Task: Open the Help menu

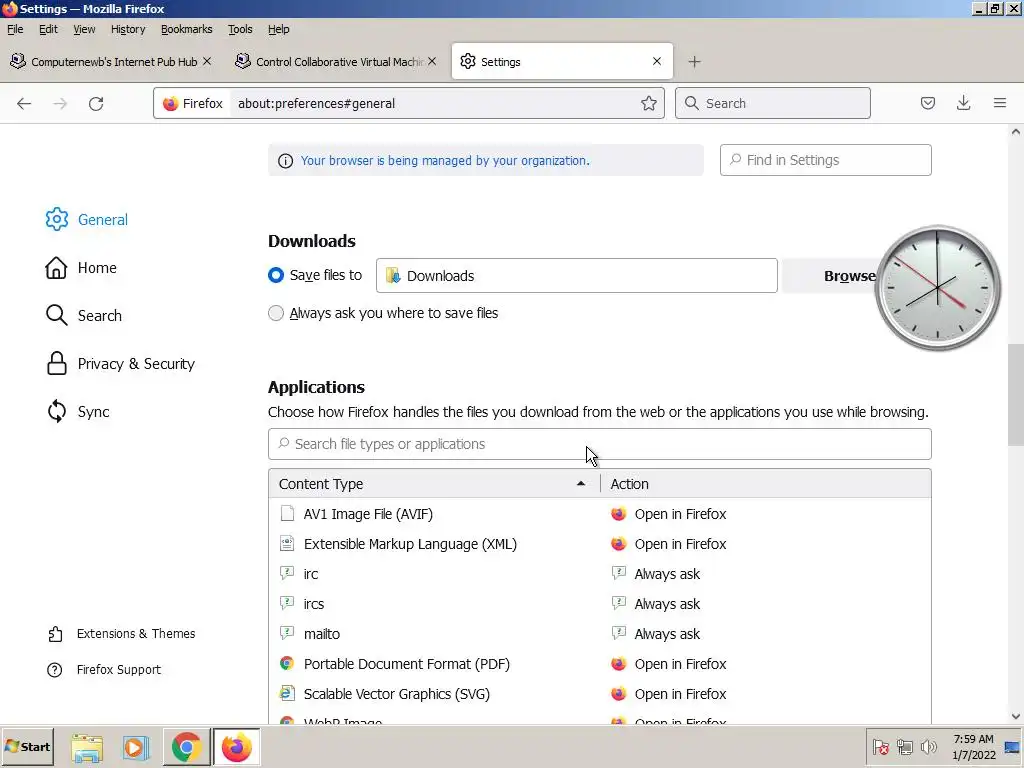Action: click(x=279, y=29)
